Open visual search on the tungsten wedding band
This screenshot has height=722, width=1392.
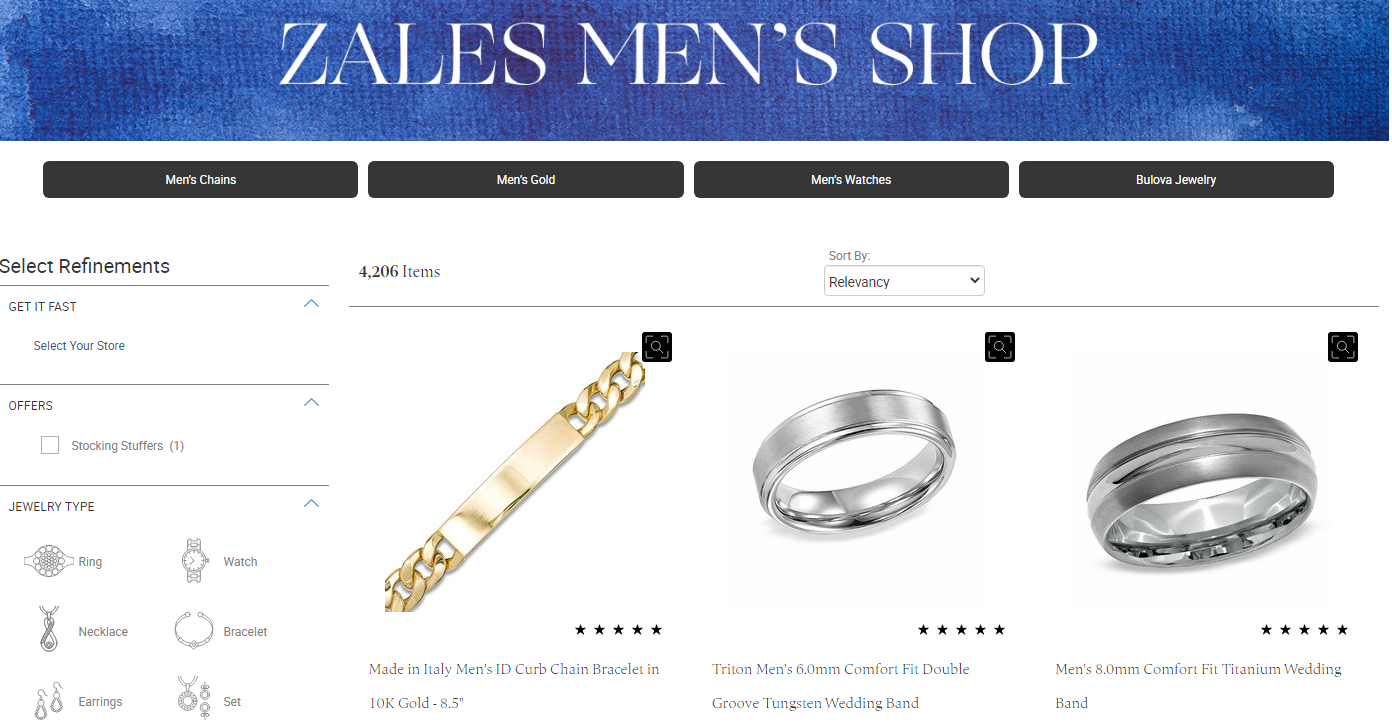click(1000, 347)
